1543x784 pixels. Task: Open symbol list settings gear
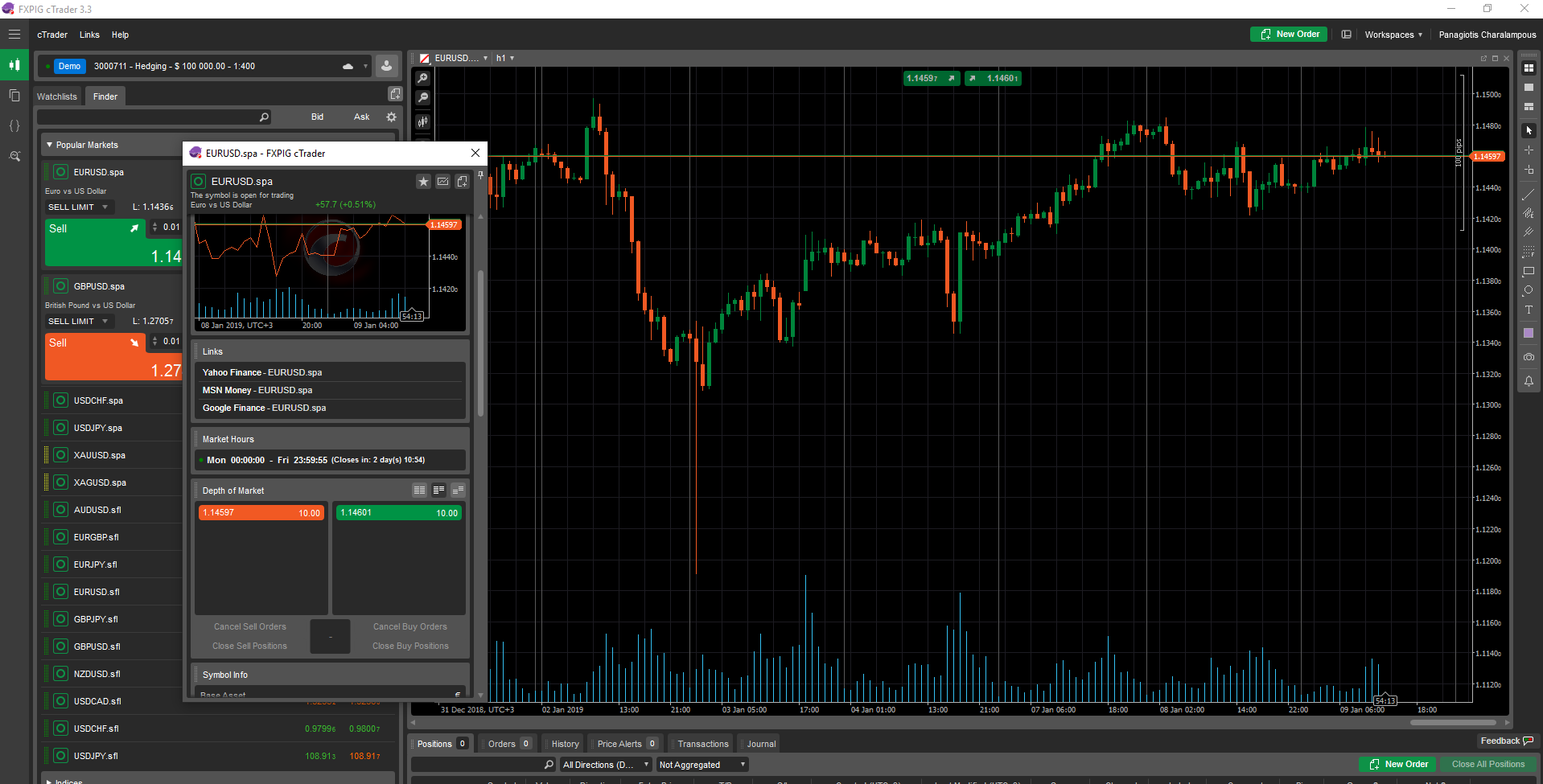(x=391, y=117)
